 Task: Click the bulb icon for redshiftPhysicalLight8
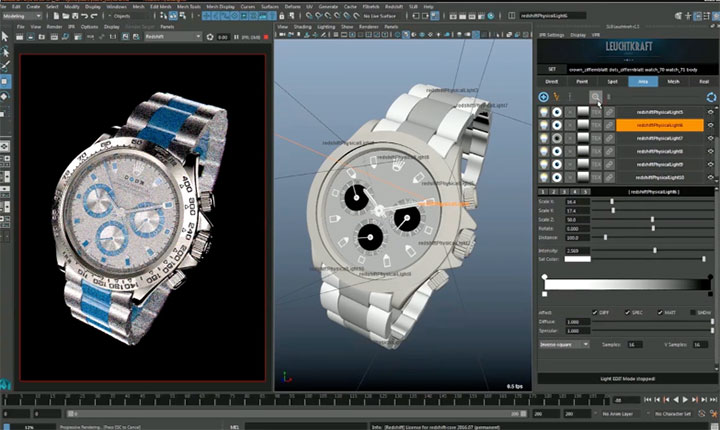point(544,151)
